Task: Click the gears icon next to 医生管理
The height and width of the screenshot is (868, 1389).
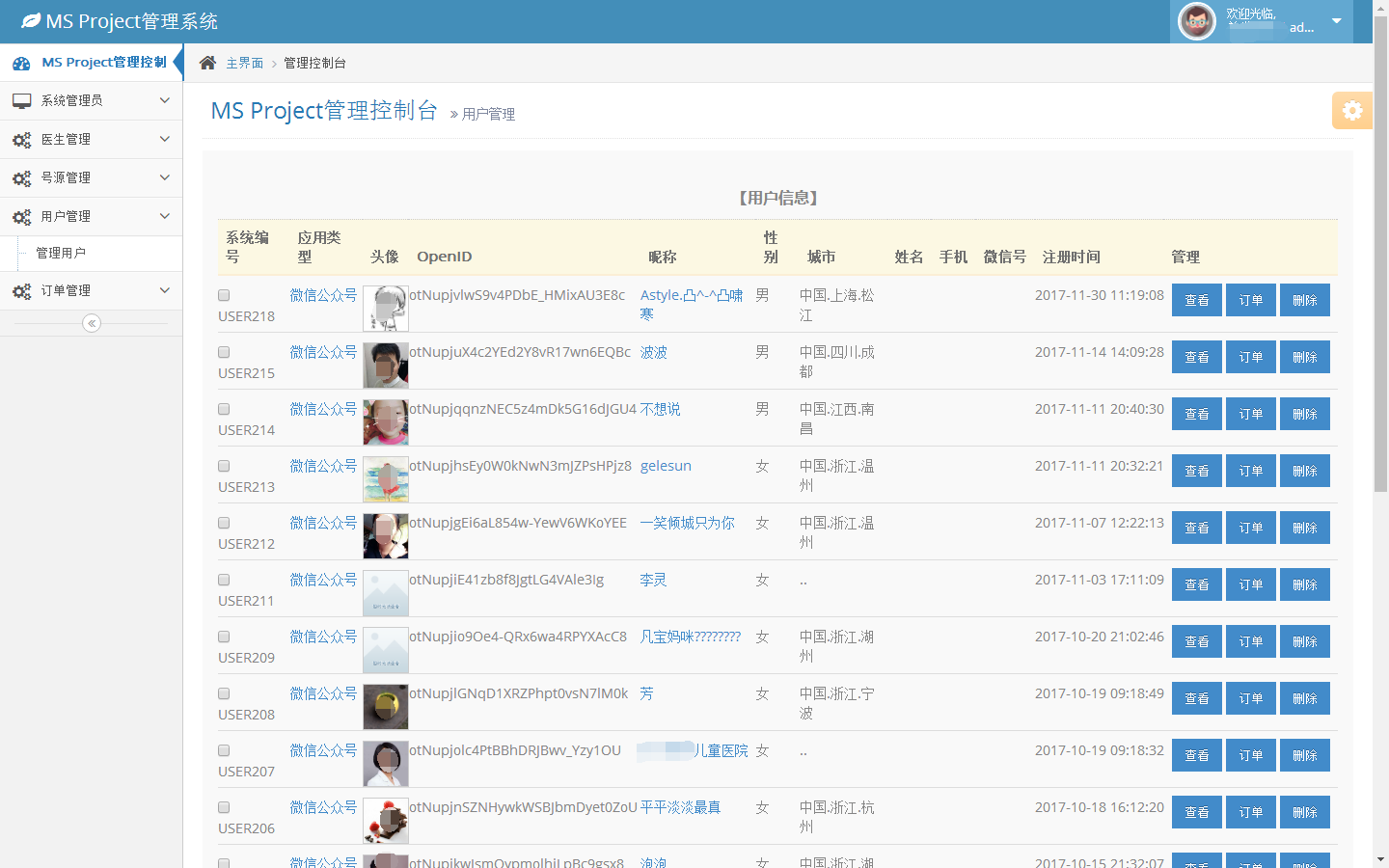Action: 21,140
